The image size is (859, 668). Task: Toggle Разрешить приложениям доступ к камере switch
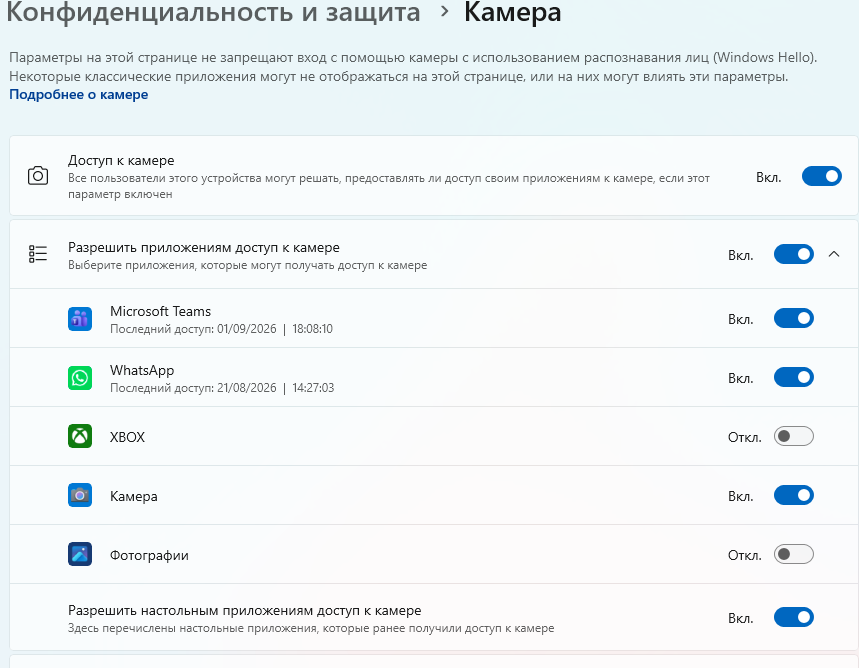[x=793, y=254]
